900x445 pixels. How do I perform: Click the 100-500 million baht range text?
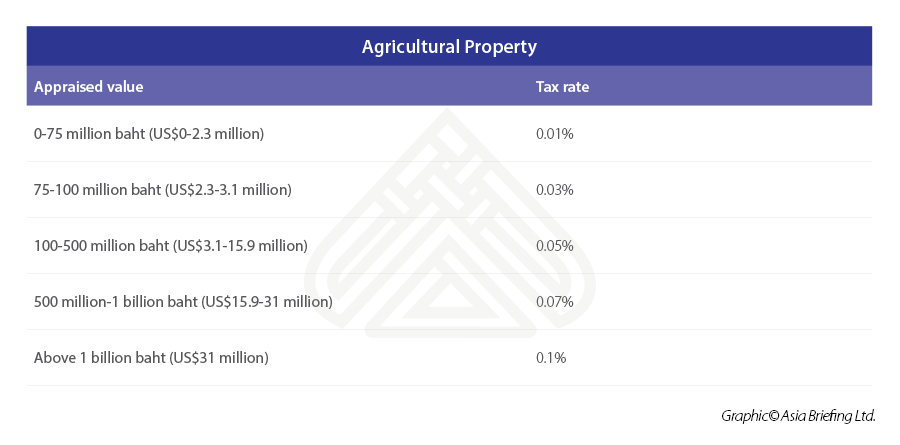pos(101,245)
